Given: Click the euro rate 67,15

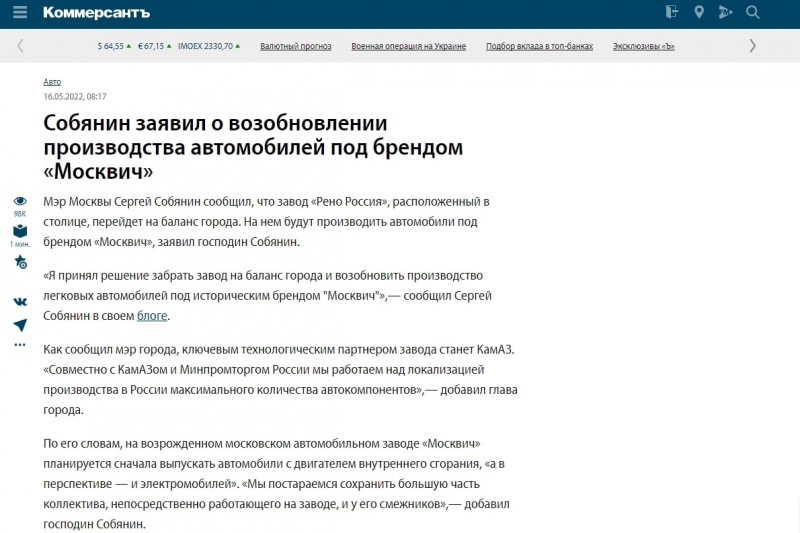Looking at the screenshot, I should (155, 46).
